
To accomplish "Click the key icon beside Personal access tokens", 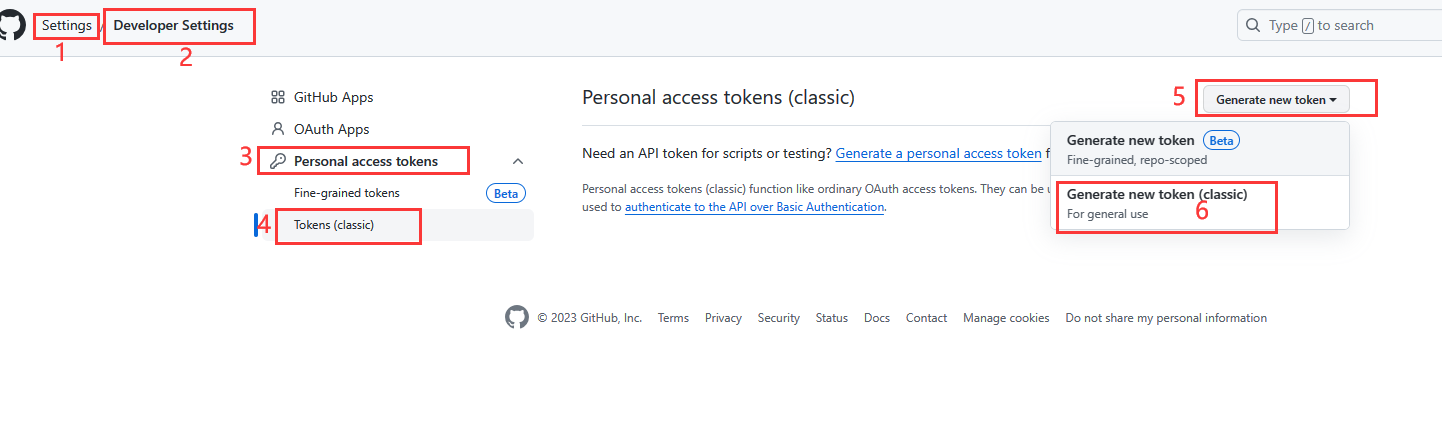I will tap(278, 161).
